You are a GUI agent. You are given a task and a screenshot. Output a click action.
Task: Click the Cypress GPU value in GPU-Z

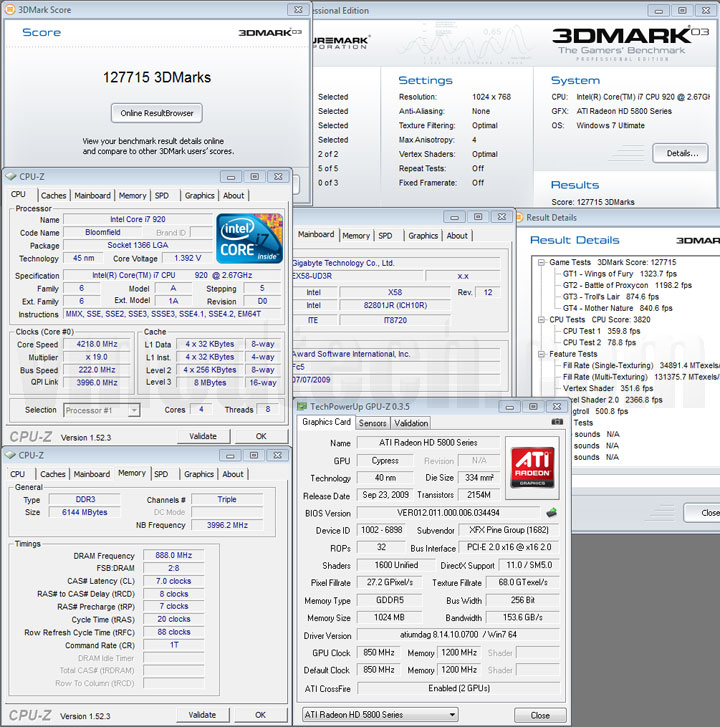point(385,460)
